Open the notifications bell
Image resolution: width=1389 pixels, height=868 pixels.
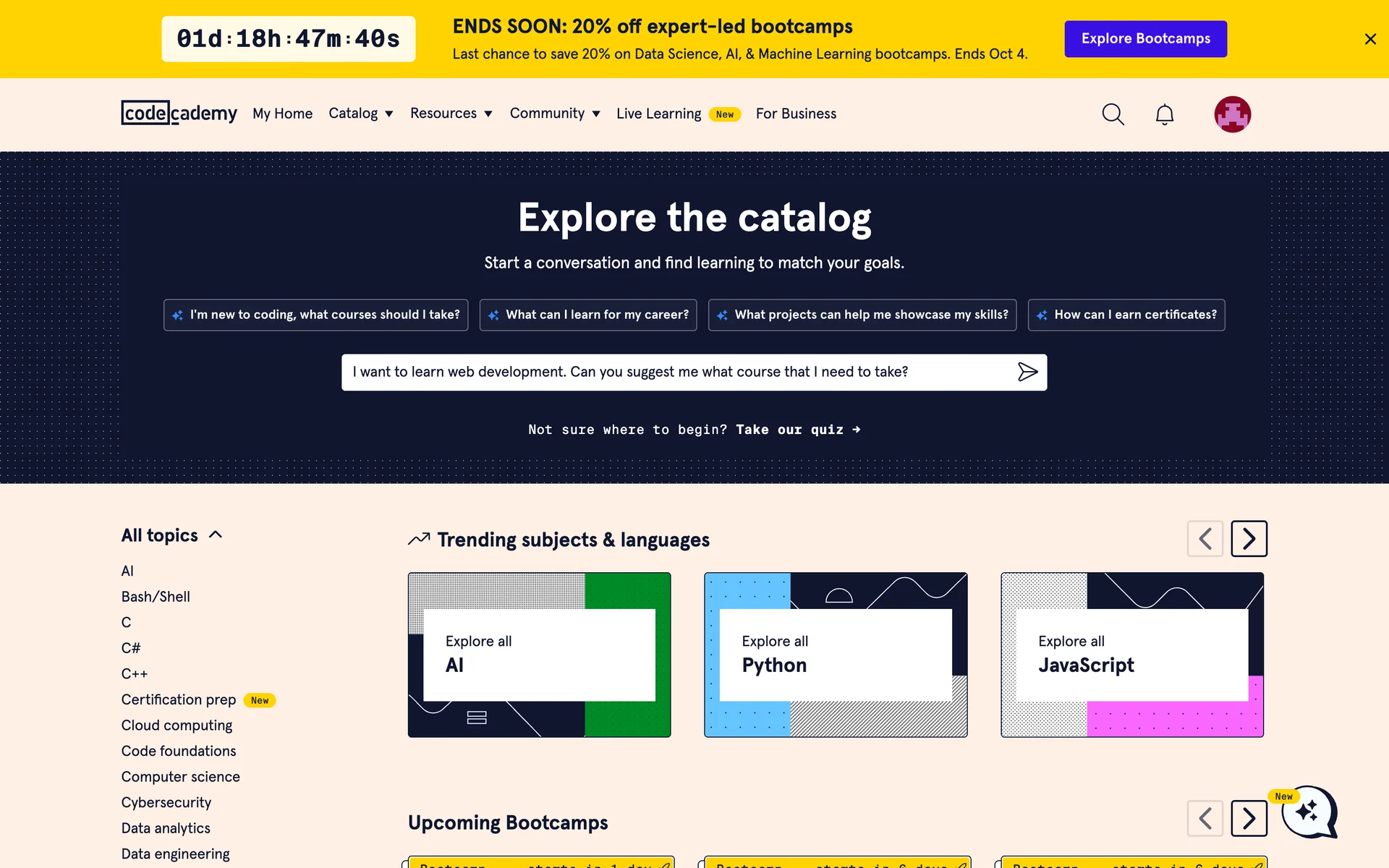point(1164,114)
